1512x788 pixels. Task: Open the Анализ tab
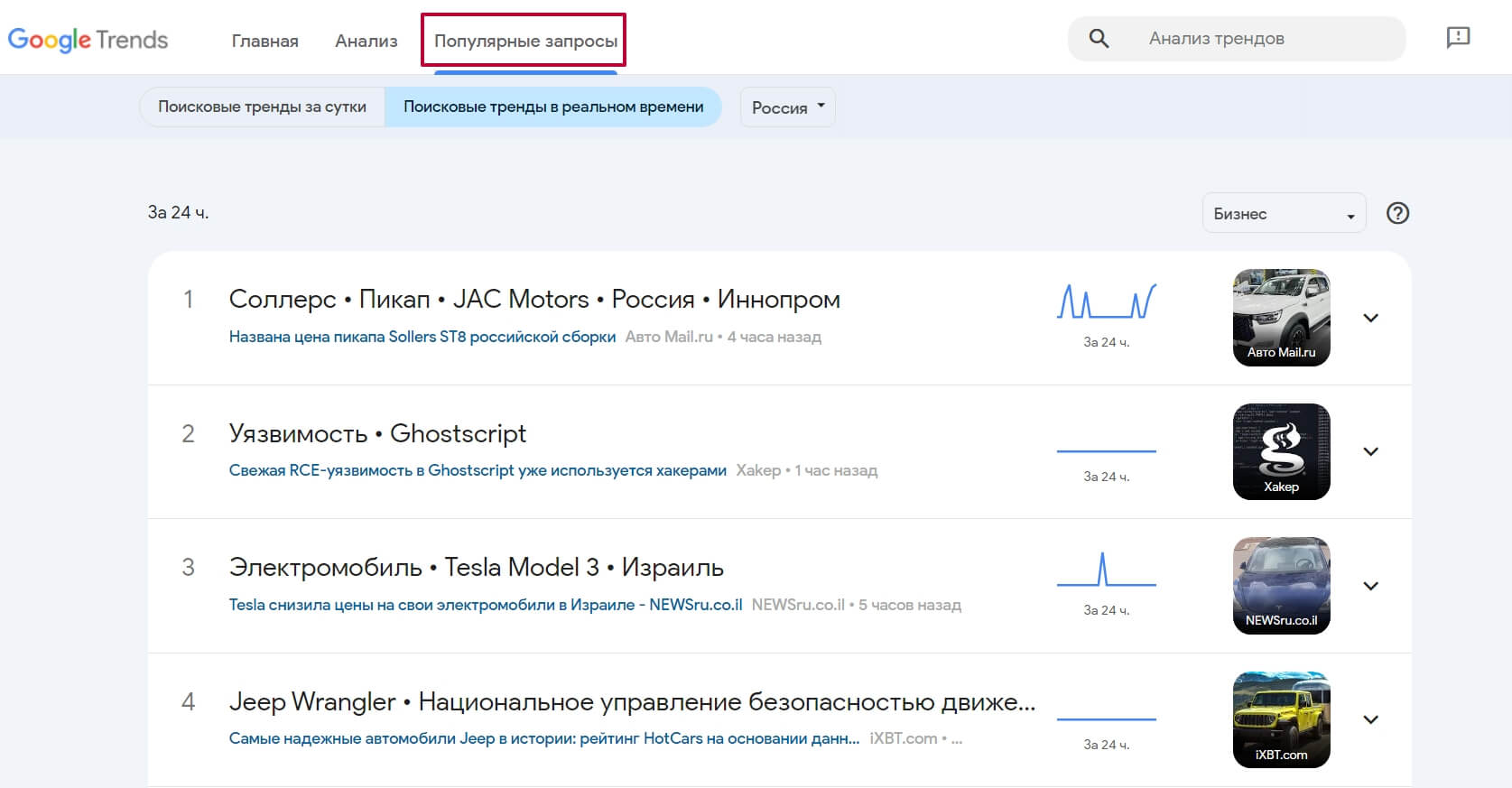coord(366,41)
